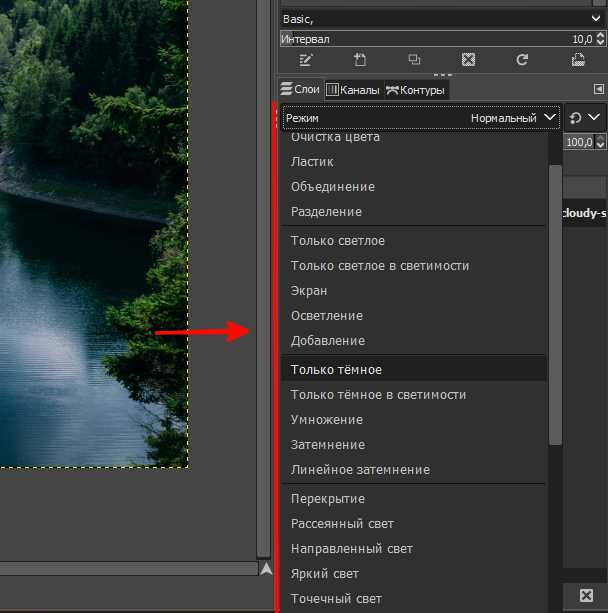Open the Режим mode dropdown
608x613 pixels.
[421, 118]
